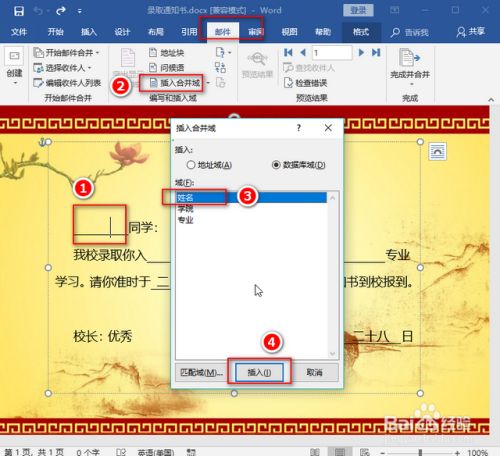Click the Match Fields icon in ribbon
Image resolution: width=500 pixels, height=456 pixels.
click(x=220, y=68)
